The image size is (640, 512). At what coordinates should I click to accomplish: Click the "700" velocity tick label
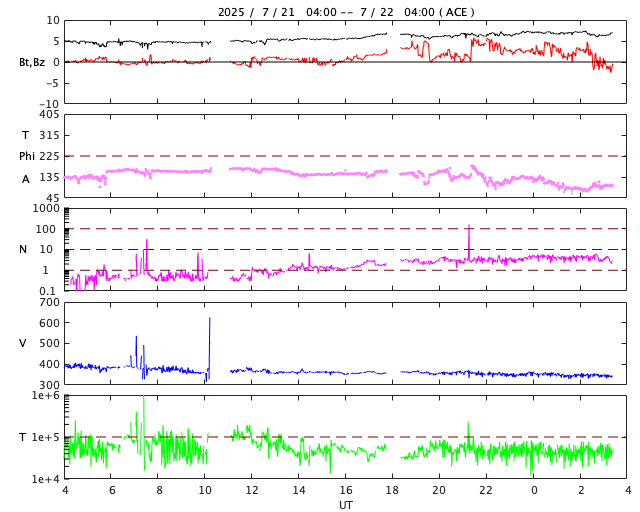[x=49, y=303]
